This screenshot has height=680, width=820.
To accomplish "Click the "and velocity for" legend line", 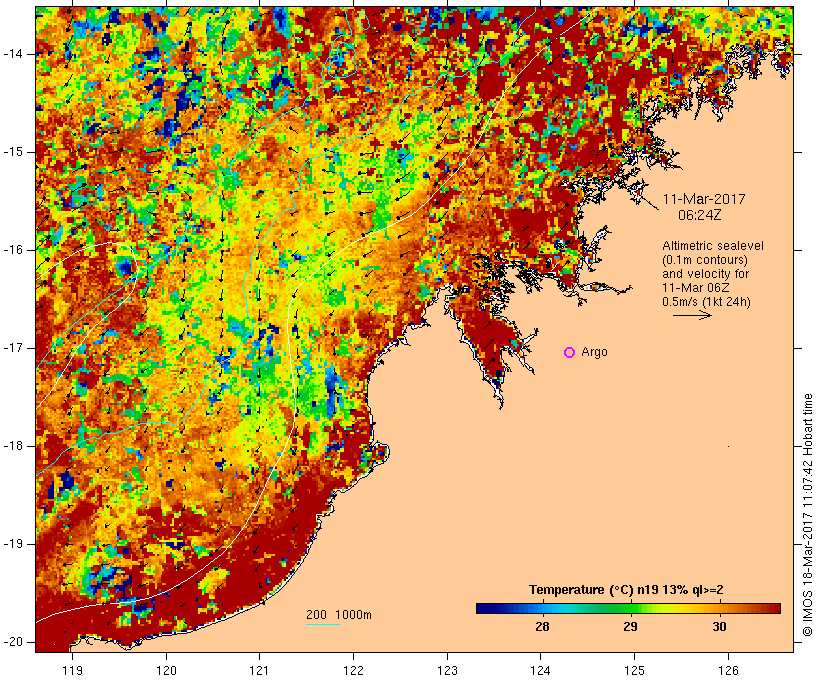I will point(705,274).
